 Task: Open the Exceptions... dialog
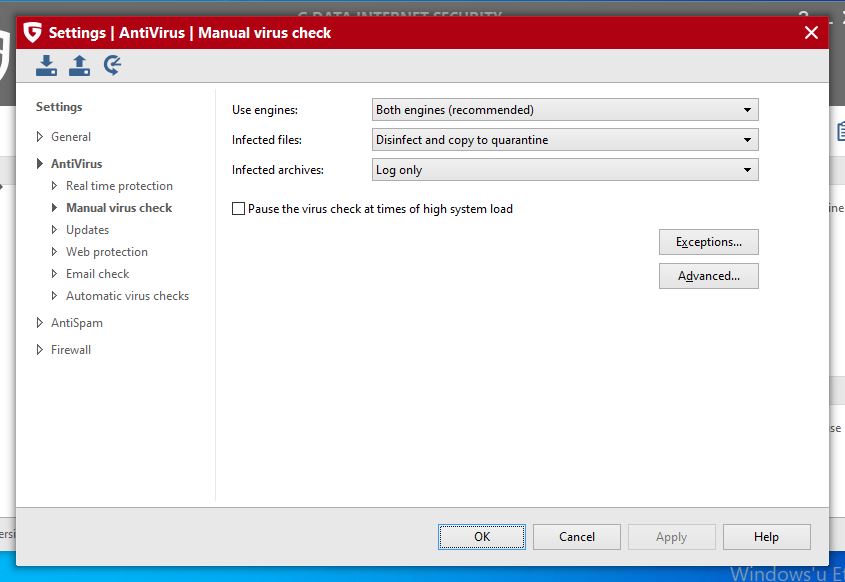click(709, 242)
